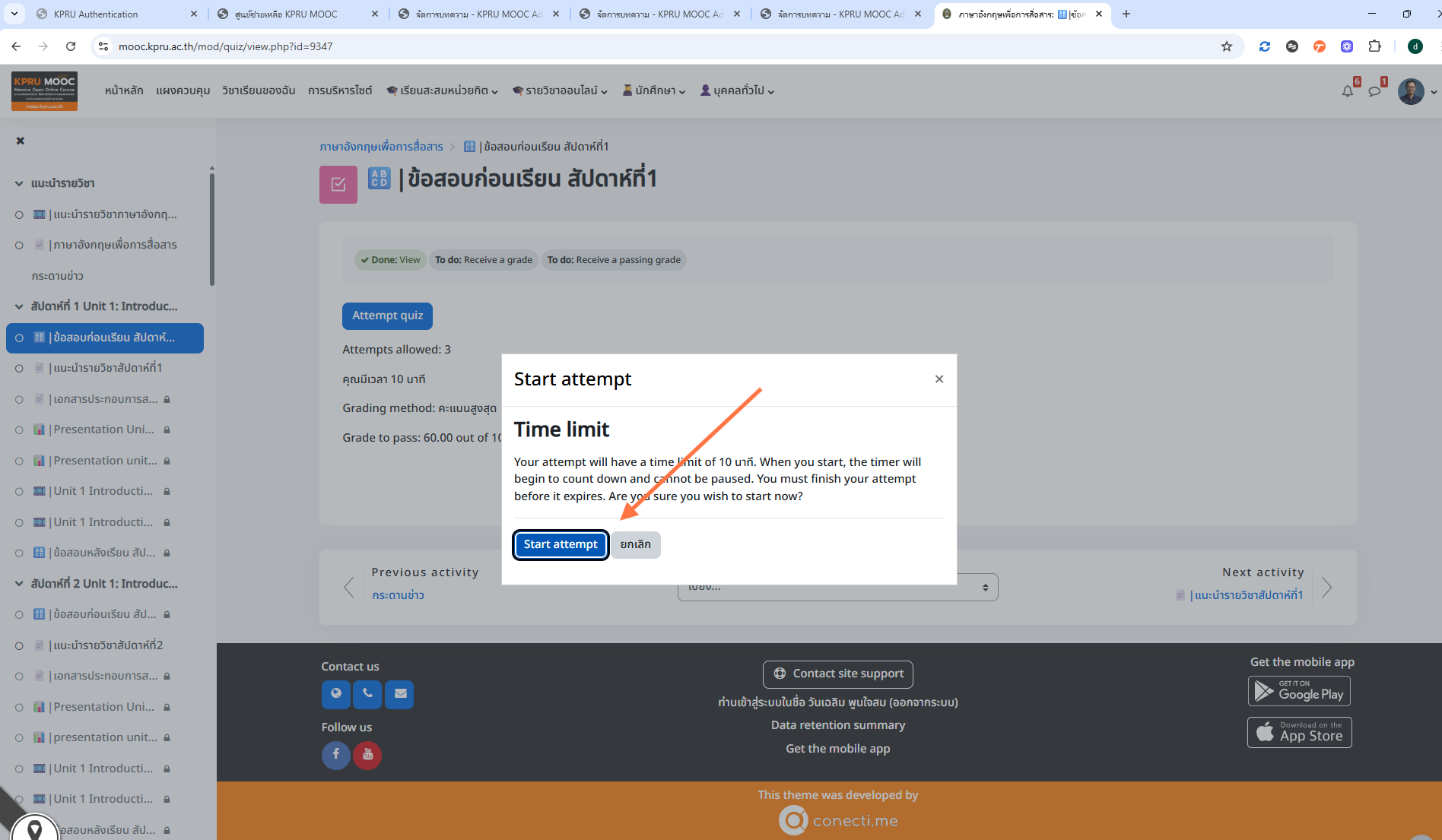Open the กระดานข่าว previous activity link
The image size is (1442, 840).
coord(398,595)
